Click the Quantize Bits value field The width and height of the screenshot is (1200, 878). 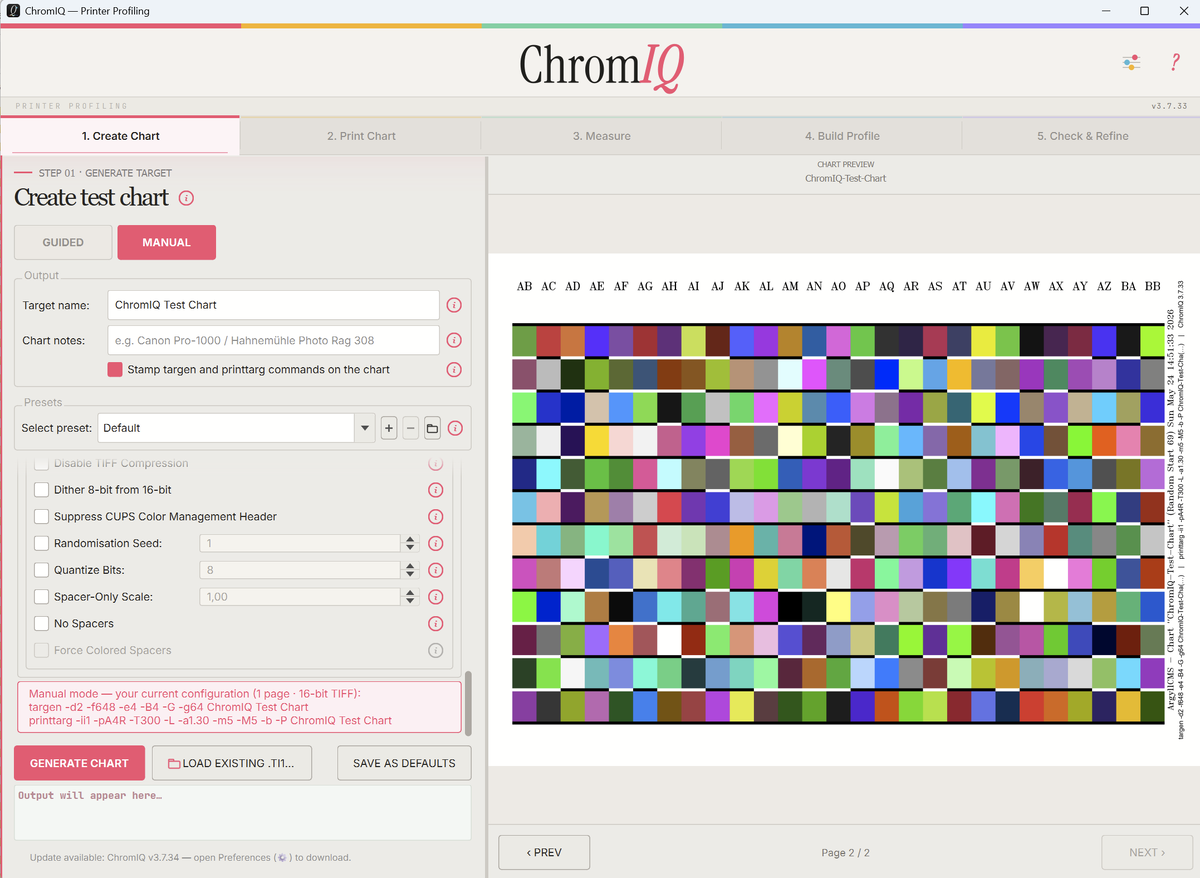tap(300, 570)
